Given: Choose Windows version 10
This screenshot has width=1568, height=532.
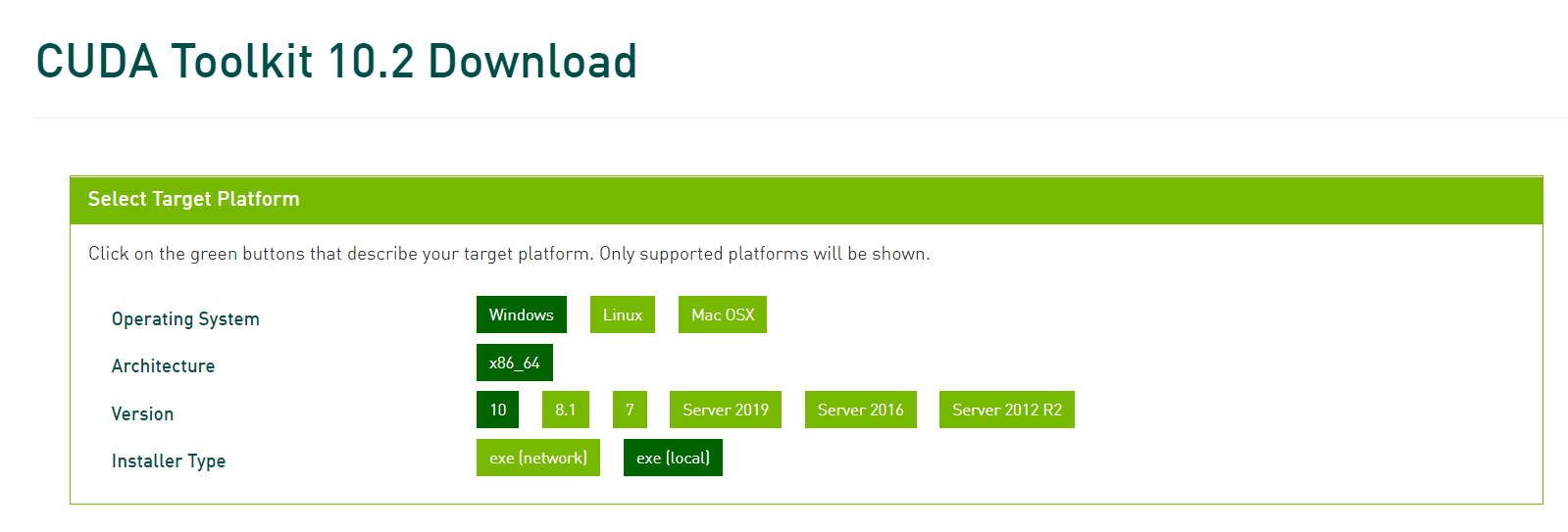Looking at the screenshot, I should pyautogui.click(x=498, y=410).
